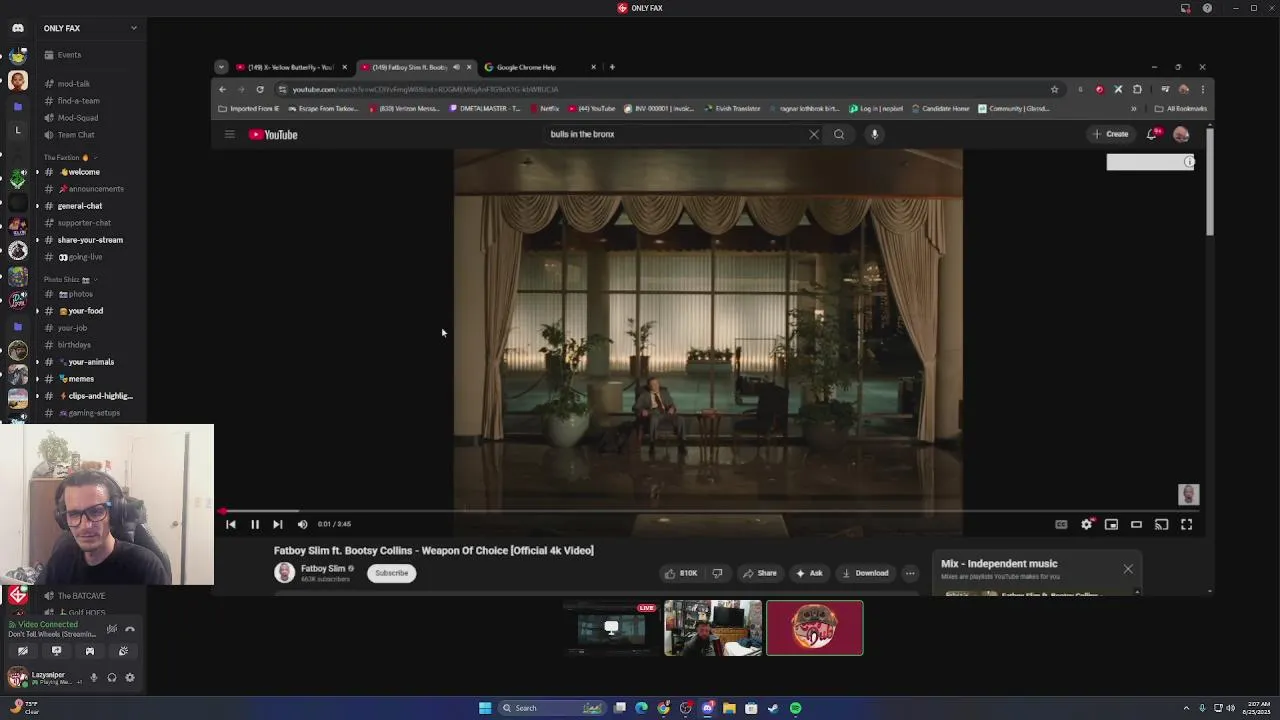The image size is (1280, 720).
Task: Reload the page in Chrome
Action: tap(260, 89)
